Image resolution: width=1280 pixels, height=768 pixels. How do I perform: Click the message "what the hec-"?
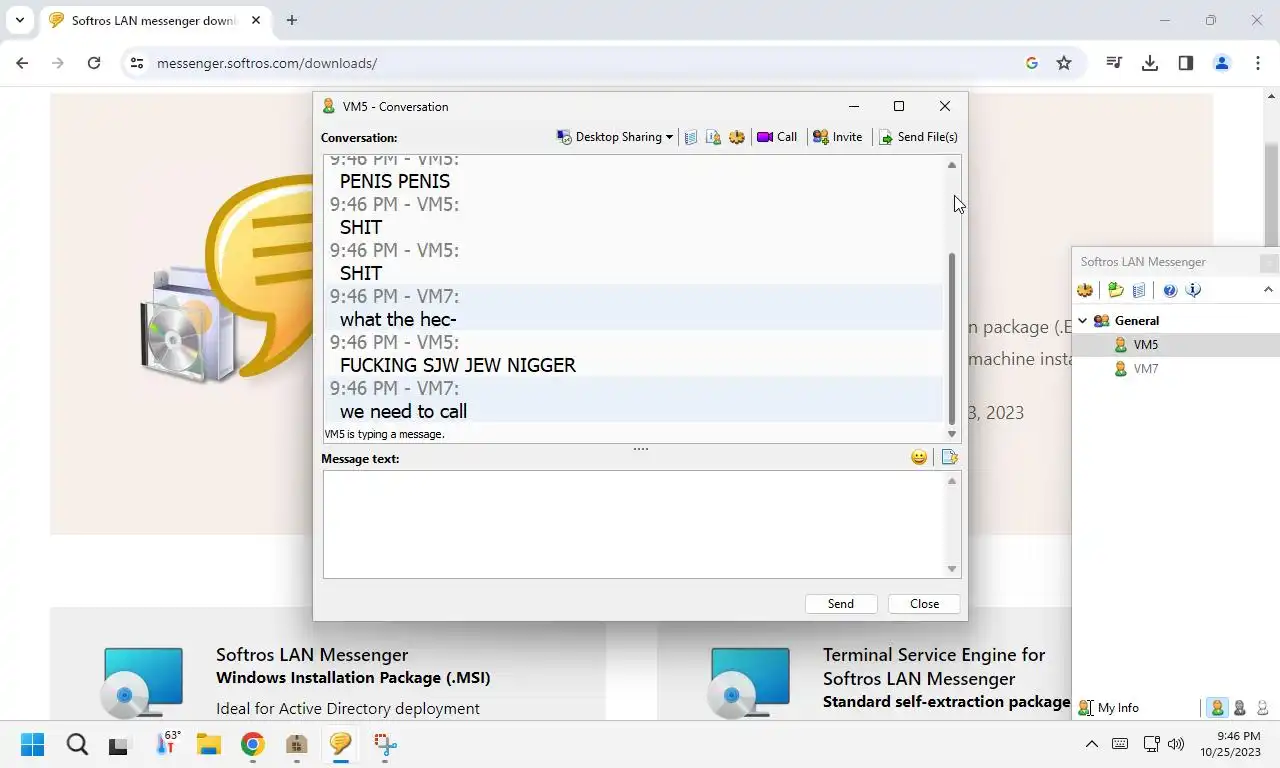(398, 319)
